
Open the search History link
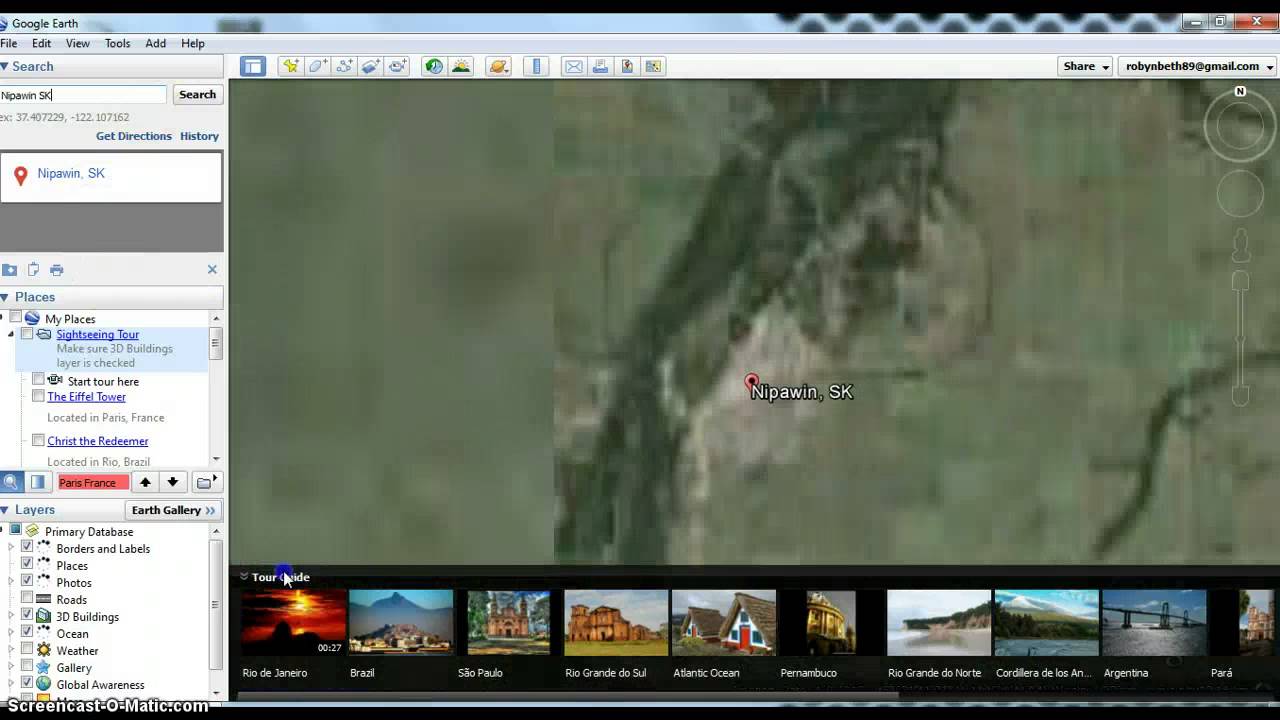[x=199, y=136]
